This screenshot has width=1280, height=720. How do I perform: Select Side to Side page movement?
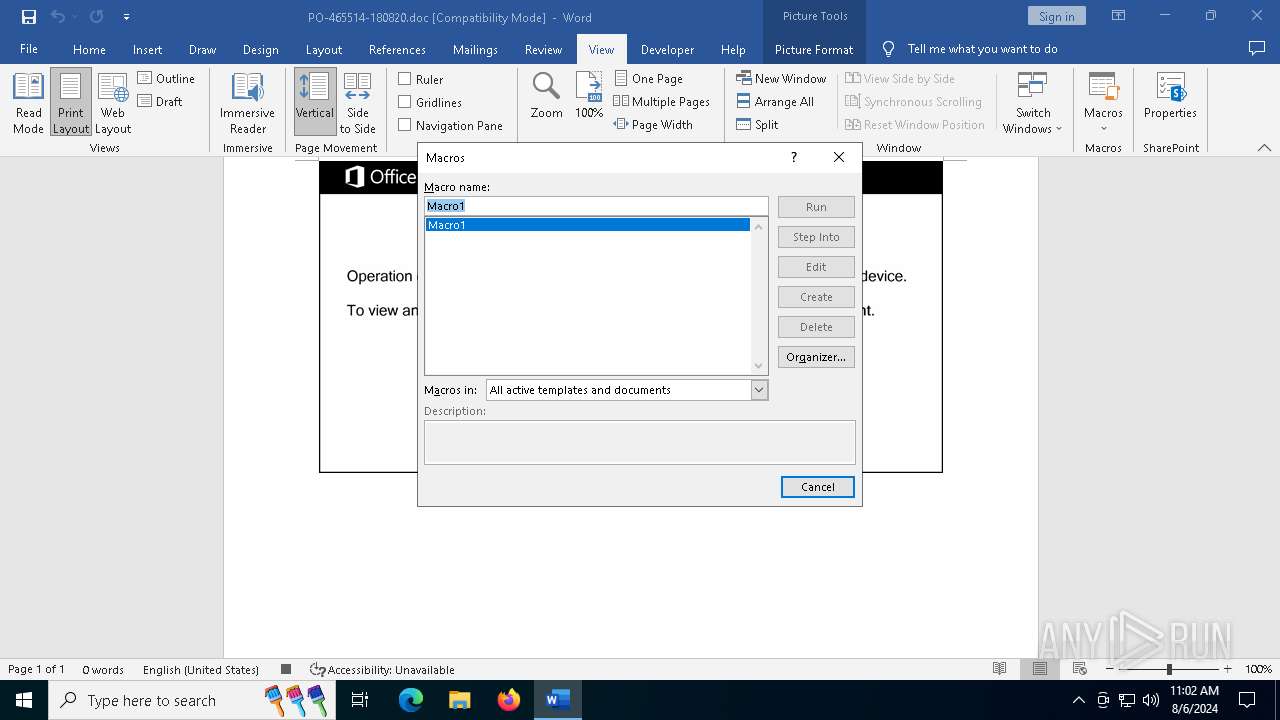click(x=358, y=103)
